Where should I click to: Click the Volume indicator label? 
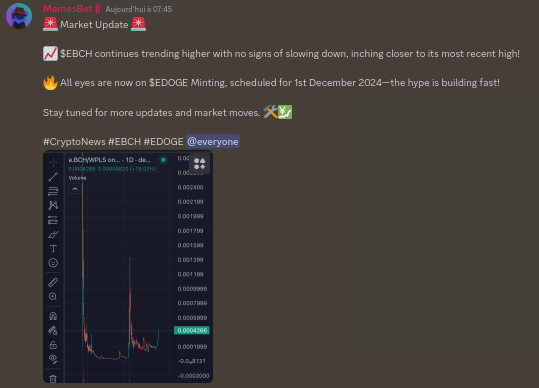(x=77, y=178)
